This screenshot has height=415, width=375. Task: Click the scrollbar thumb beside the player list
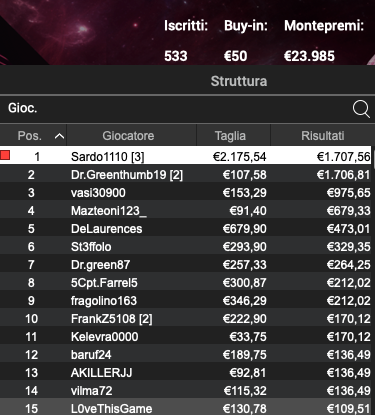pyautogui.click(x=373, y=157)
